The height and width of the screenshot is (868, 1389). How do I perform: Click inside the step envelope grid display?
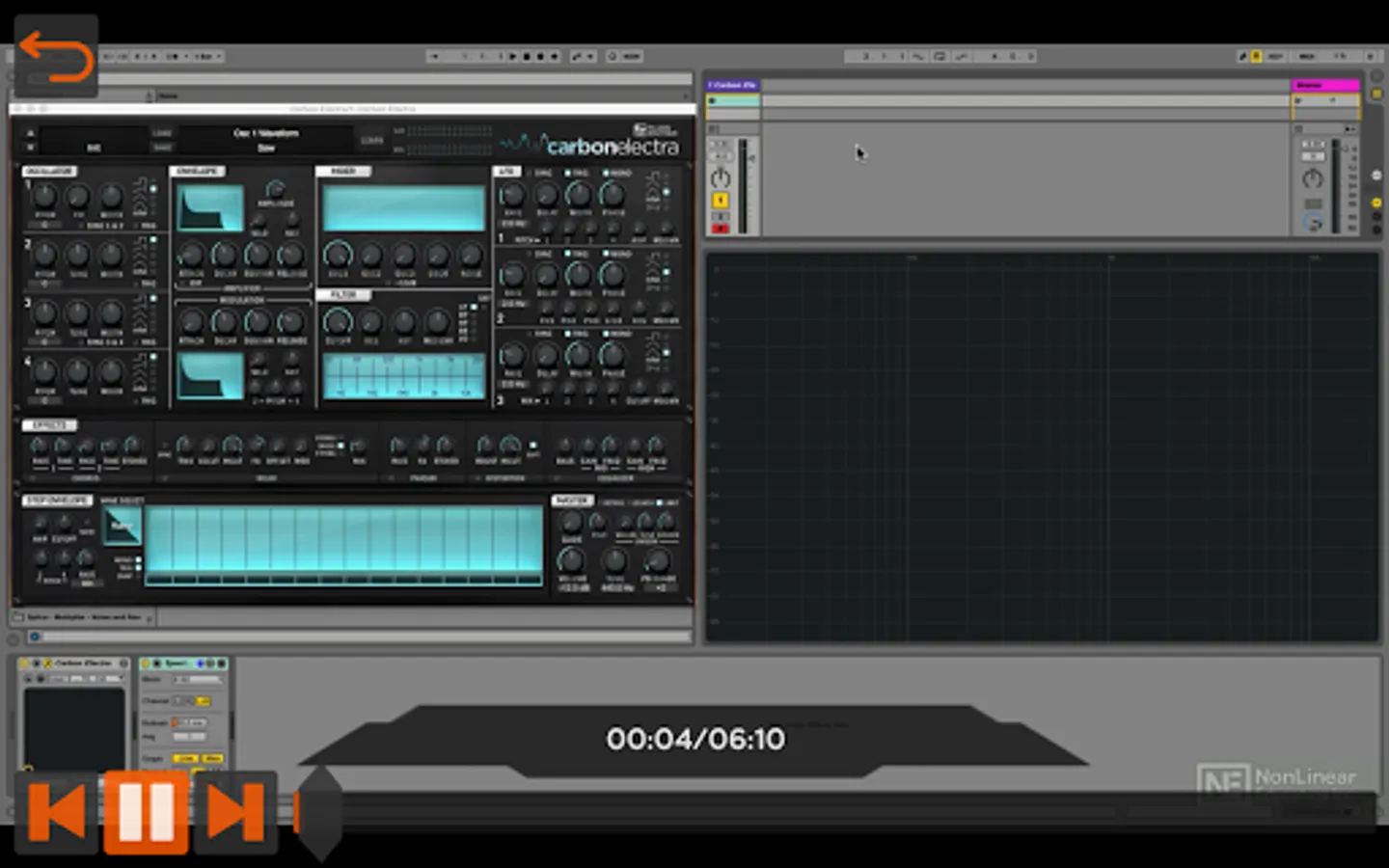pyautogui.click(x=343, y=546)
